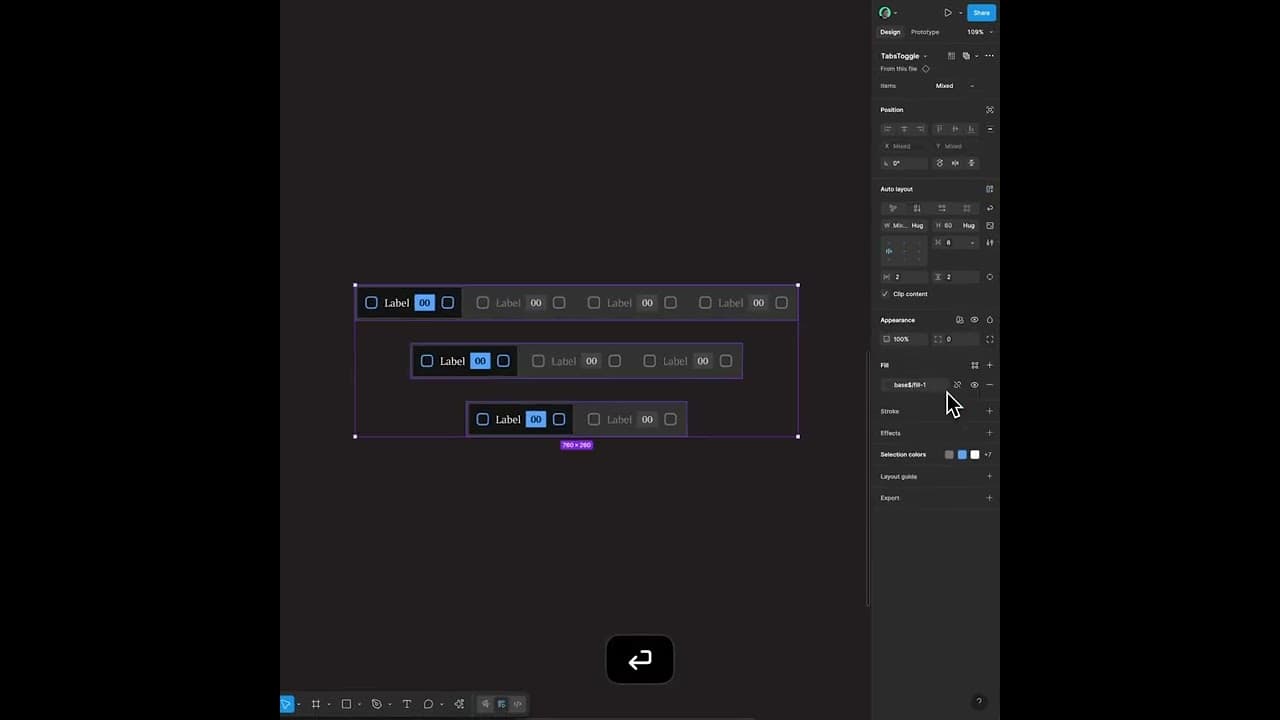This screenshot has height=720, width=1280.
Task: Switch to Dev Mode code icon
Action: point(517,704)
